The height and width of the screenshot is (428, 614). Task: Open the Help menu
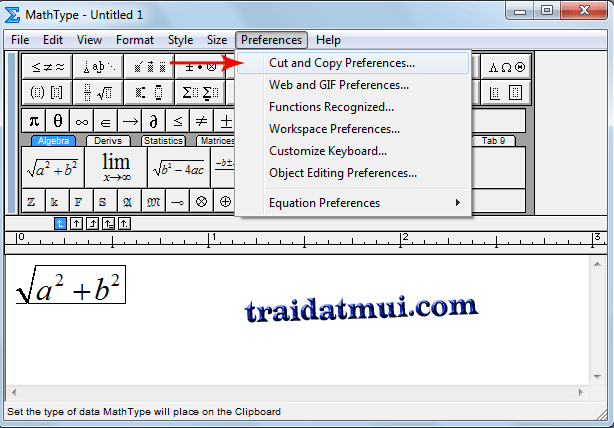tap(328, 40)
